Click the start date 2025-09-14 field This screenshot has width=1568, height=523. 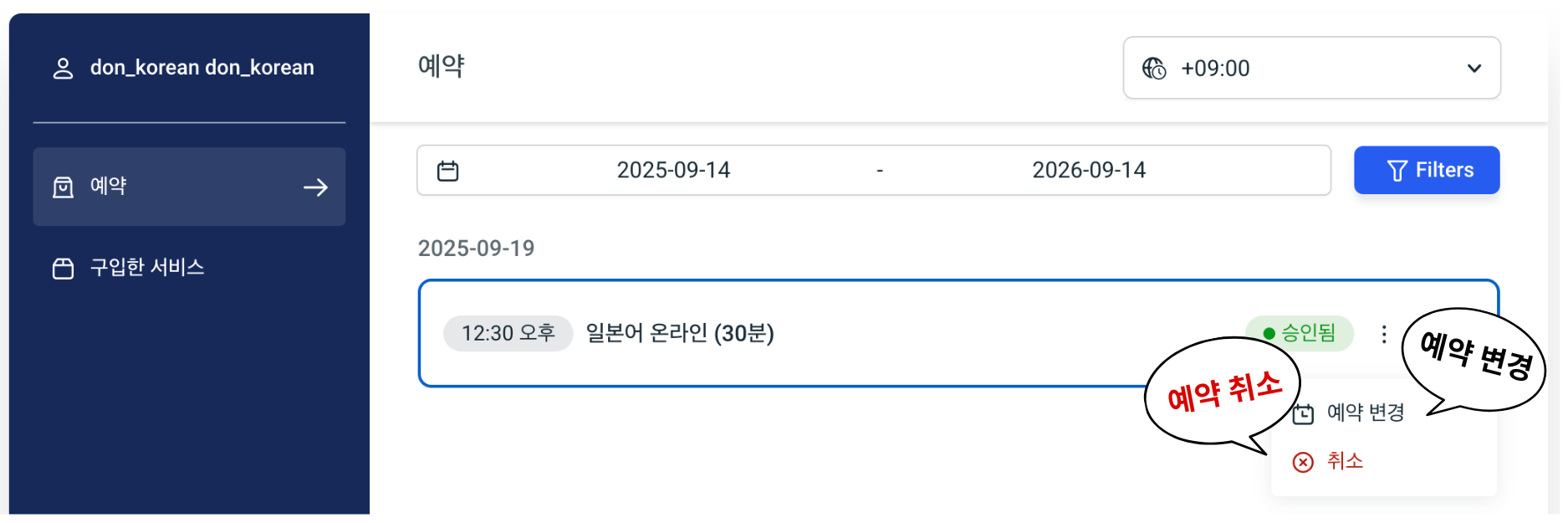click(673, 170)
